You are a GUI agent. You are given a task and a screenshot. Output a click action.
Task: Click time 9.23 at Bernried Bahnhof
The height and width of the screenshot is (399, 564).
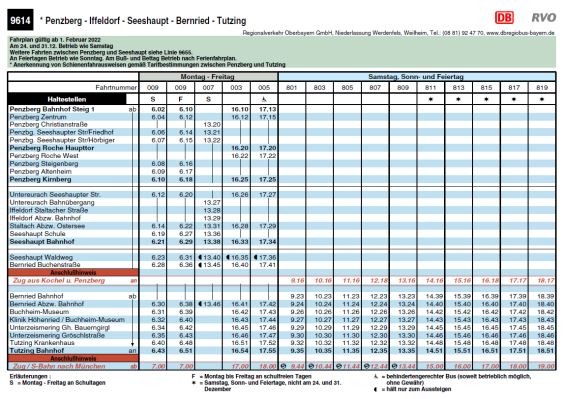point(297,296)
